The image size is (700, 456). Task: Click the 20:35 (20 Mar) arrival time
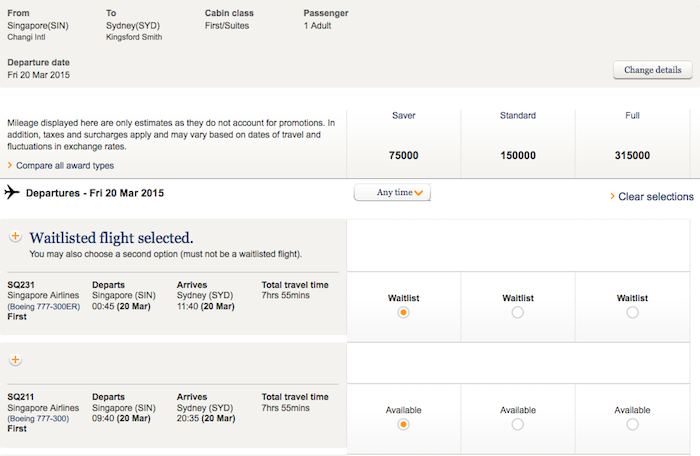click(x=206, y=419)
